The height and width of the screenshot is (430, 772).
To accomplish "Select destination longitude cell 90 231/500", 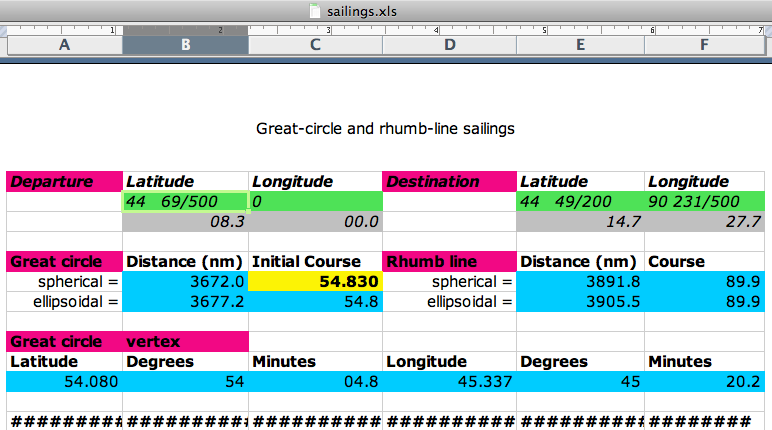I will [x=705, y=202].
